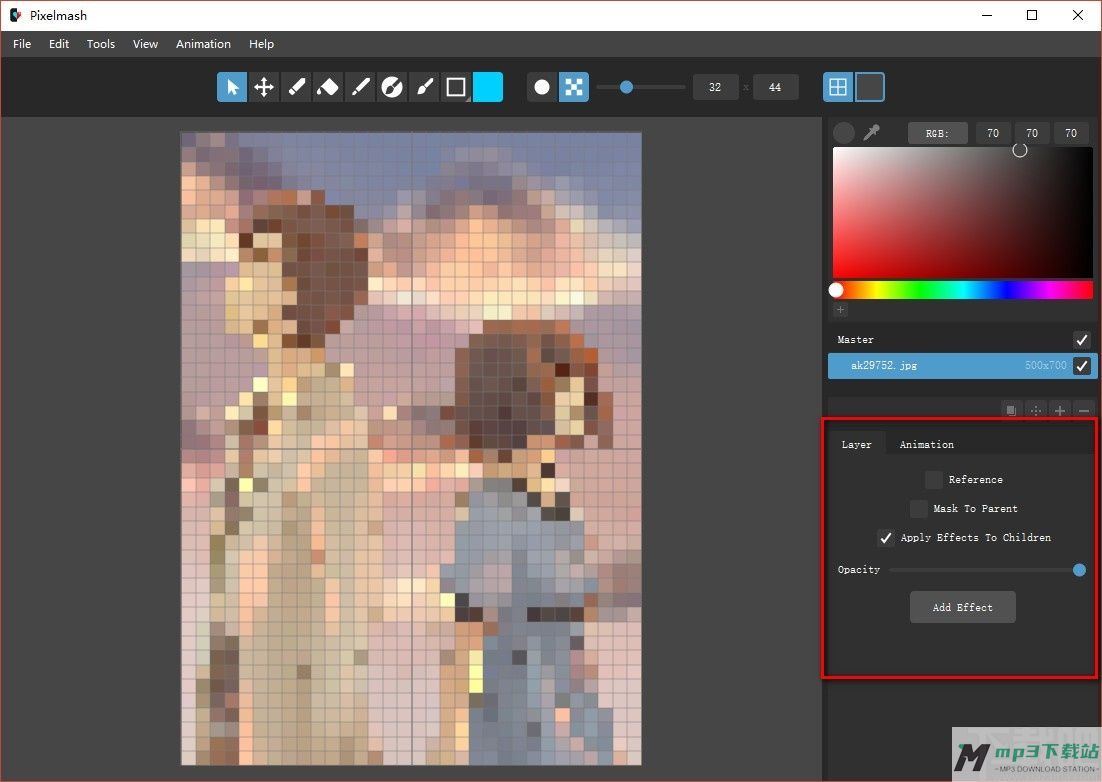The image size is (1102, 782).
Task: Toggle Master layer visibility checkbox
Action: click(x=1082, y=340)
